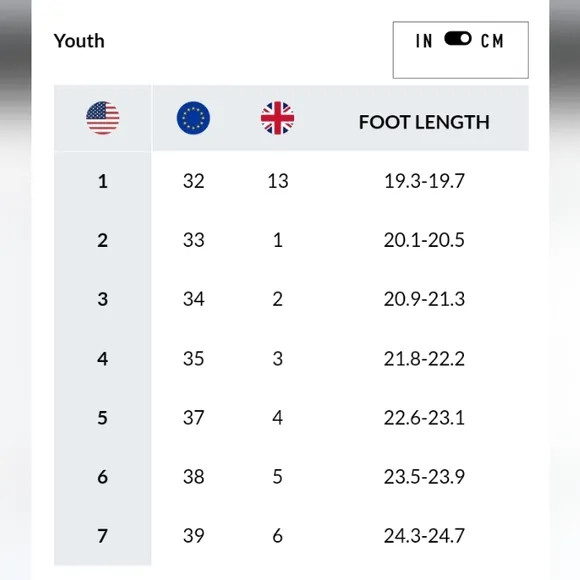This screenshot has height=580, width=580.
Task: Click foot length 19.3-19.7 cell
Action: [424, 181]
